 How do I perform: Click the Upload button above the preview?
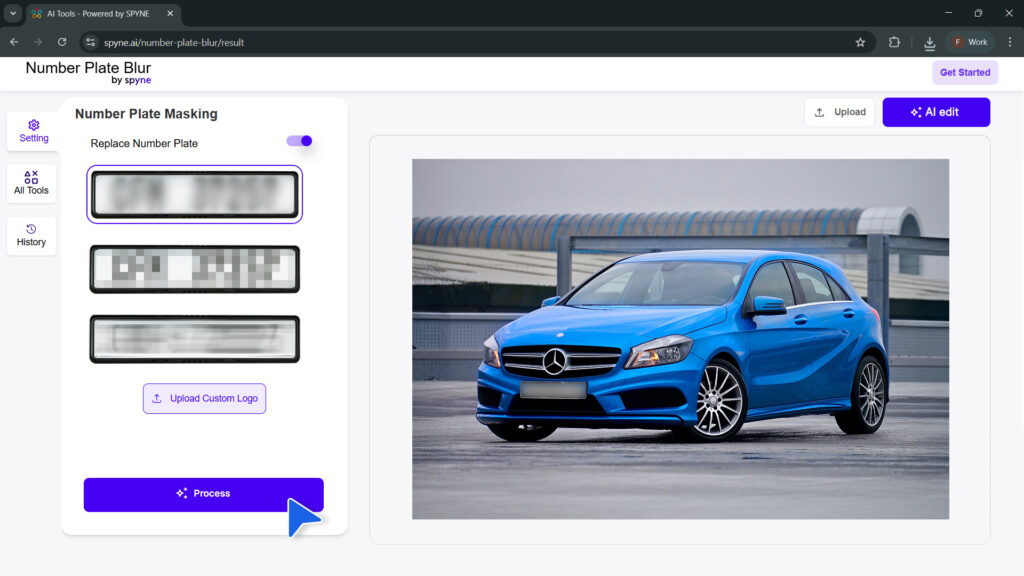click(839, 112)
